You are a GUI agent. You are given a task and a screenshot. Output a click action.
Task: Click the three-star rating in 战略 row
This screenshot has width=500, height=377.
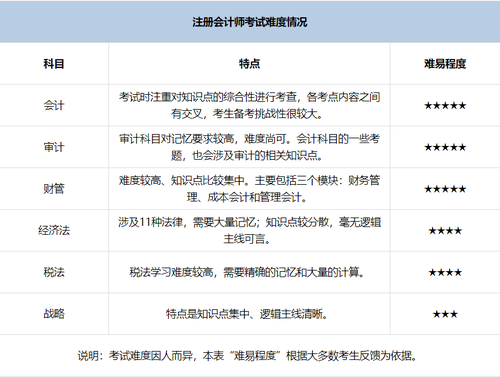coord(445,314)
